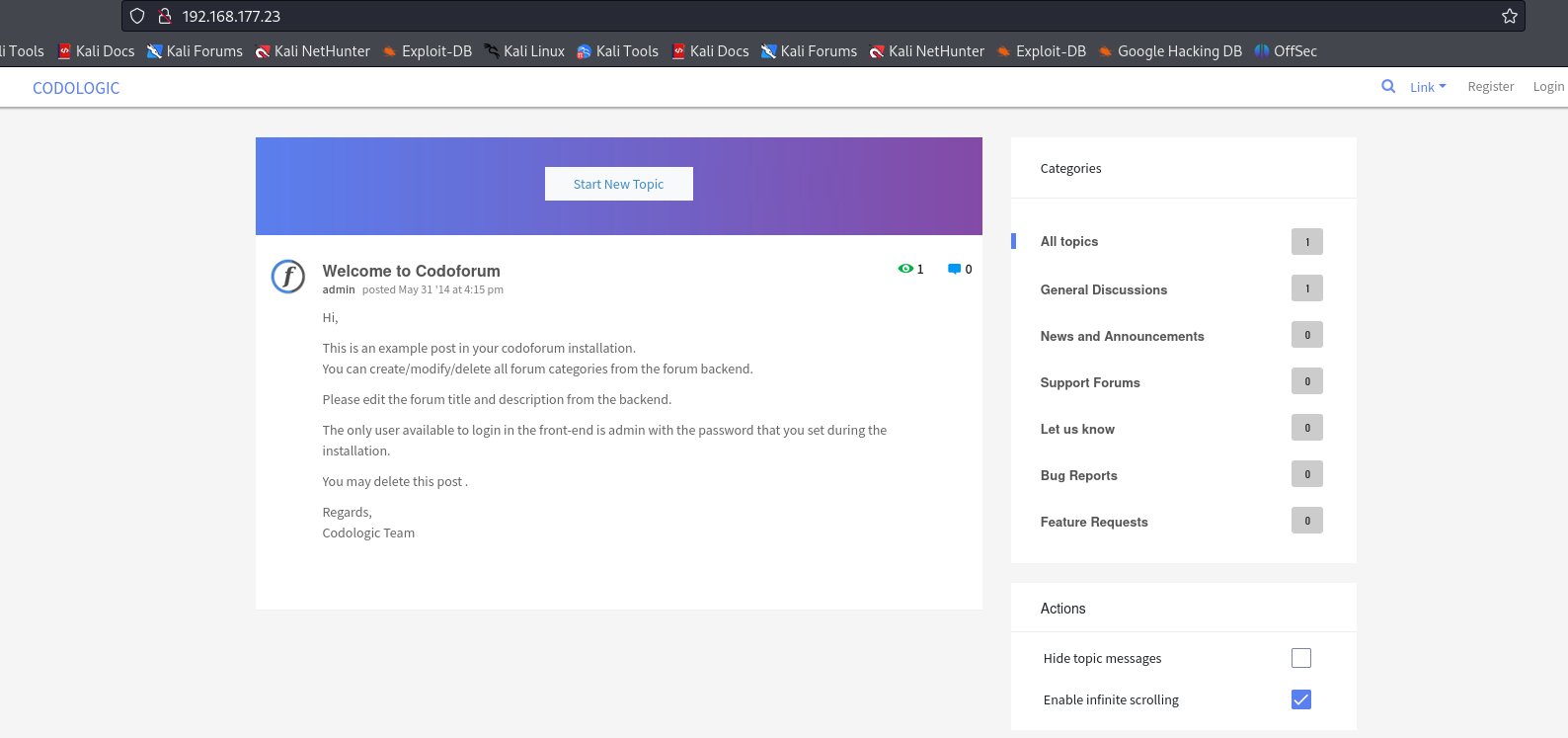The image size is (1568, 738).
Task: Enable the Hide topic messages checkbox
Action: [1301, 658]
